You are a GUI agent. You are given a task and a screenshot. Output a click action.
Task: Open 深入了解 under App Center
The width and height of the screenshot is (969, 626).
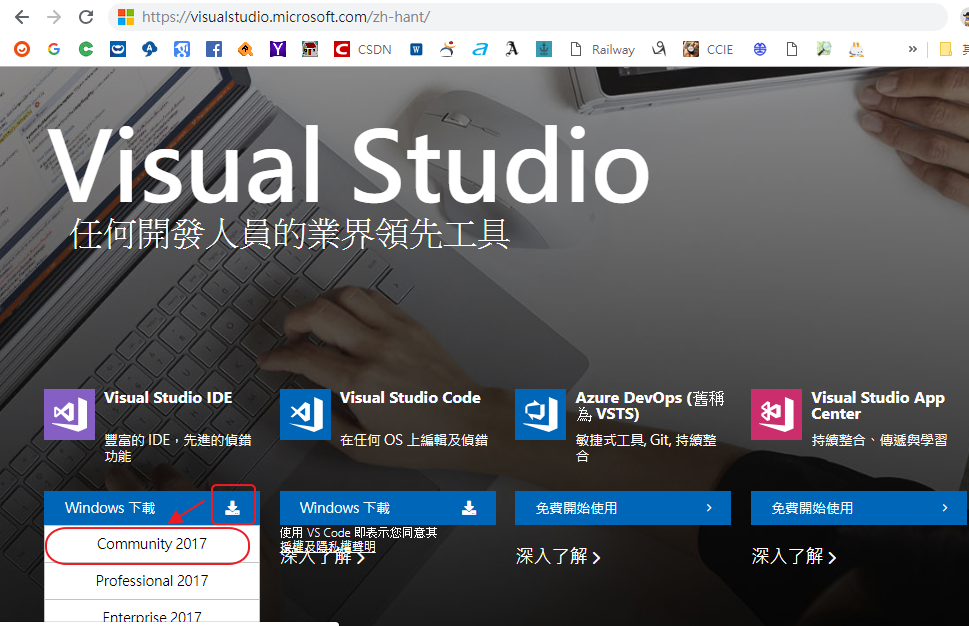[x=795, y=556]
